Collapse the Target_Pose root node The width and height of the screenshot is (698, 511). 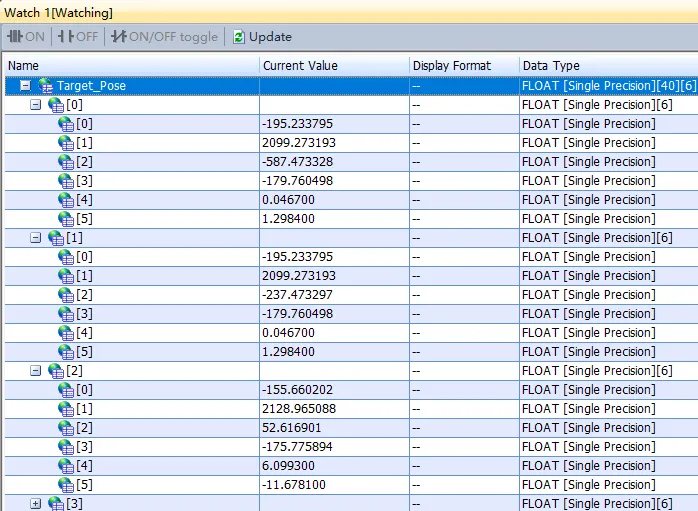[x=25, y=86]
